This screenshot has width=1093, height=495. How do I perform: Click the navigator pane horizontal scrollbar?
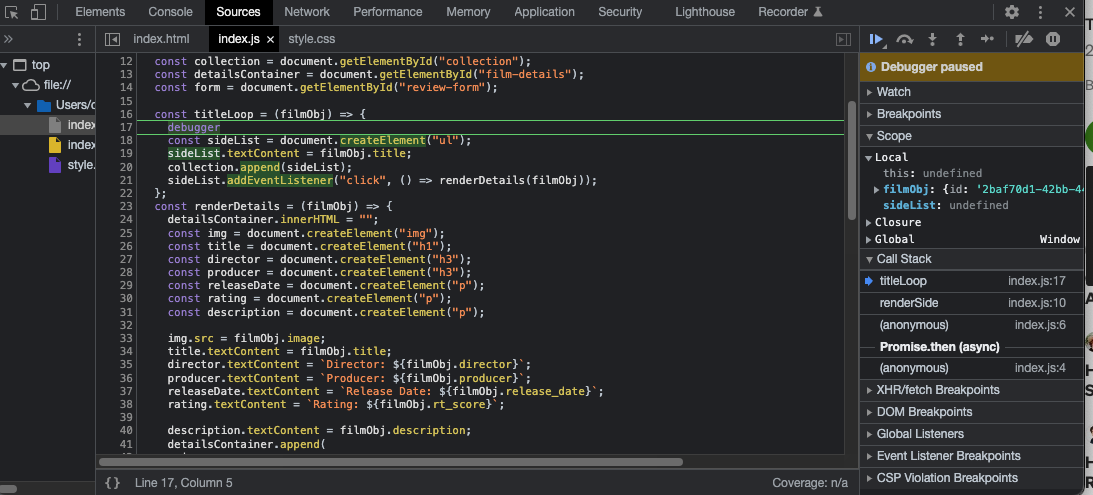(8, 489)
